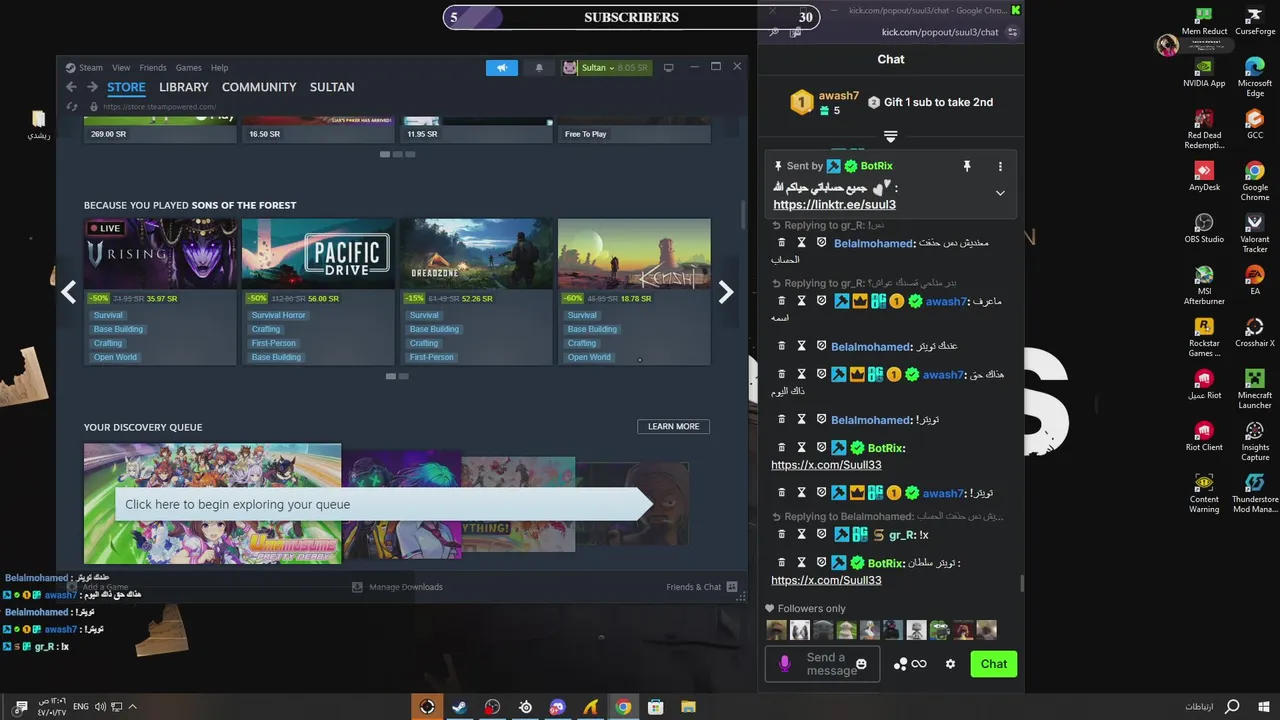Click Manage Downloads in Steam footer

point(398,587)
